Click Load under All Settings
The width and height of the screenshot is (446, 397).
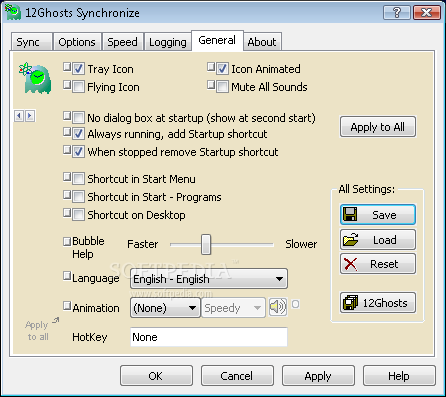(378, 240)
